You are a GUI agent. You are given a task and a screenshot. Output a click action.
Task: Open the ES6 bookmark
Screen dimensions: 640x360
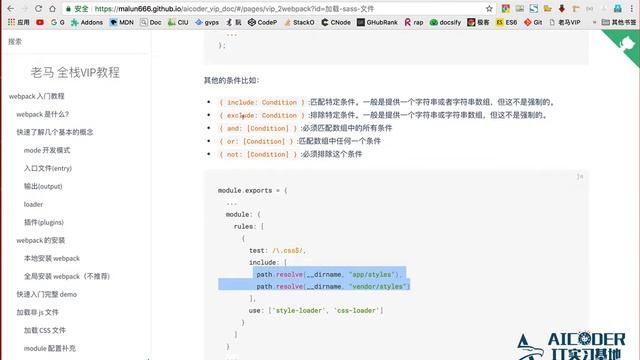507,22
